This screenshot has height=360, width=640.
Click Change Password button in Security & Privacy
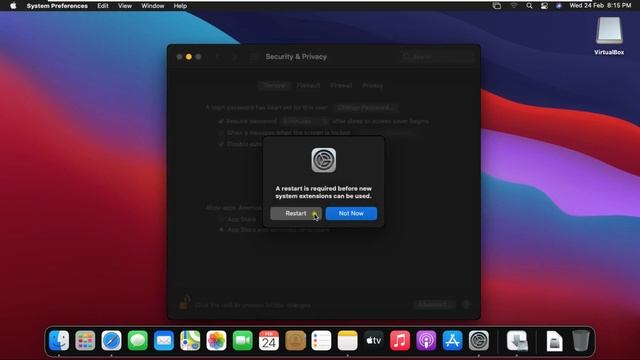(366, 108)
